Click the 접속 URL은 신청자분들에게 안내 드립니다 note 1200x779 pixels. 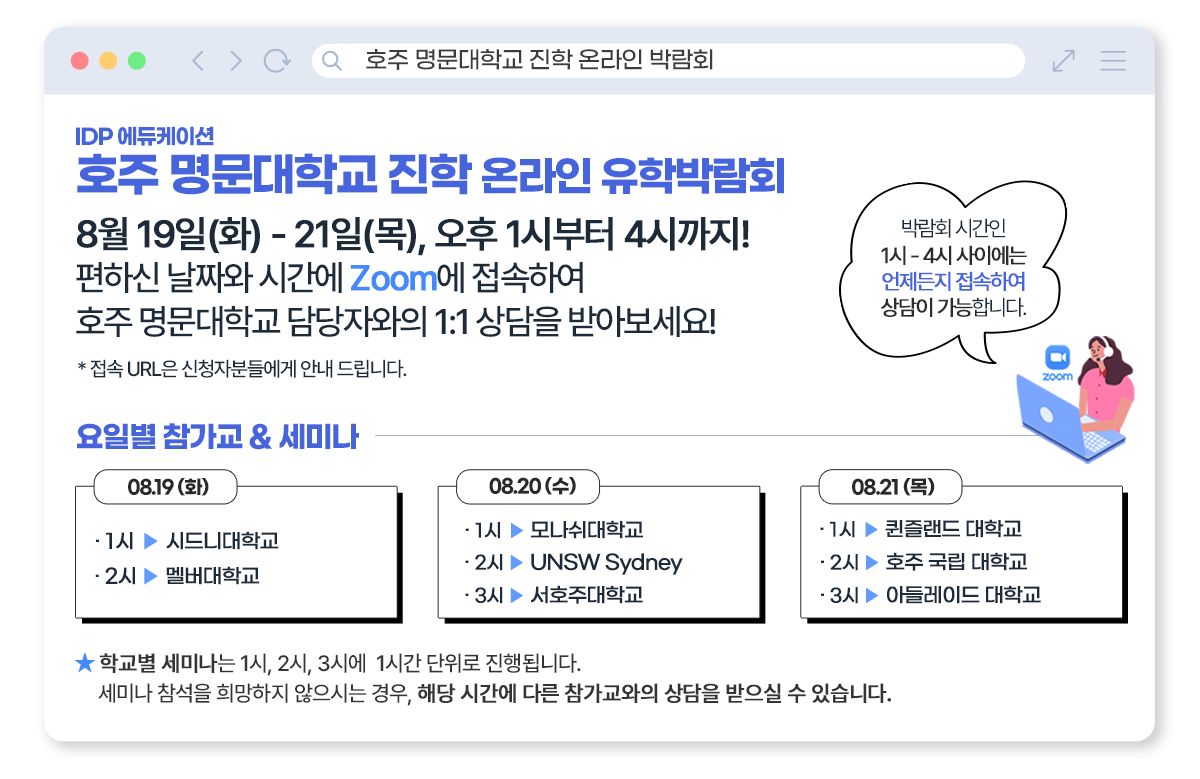[242, 369]
